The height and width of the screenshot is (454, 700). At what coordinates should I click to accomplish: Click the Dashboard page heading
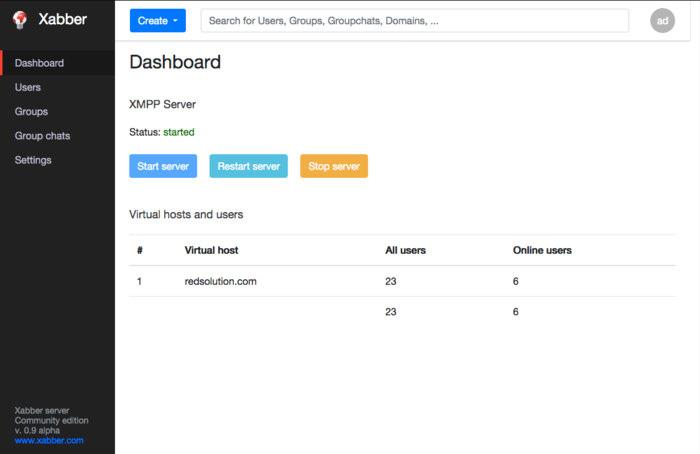click(x=175, y=62)
